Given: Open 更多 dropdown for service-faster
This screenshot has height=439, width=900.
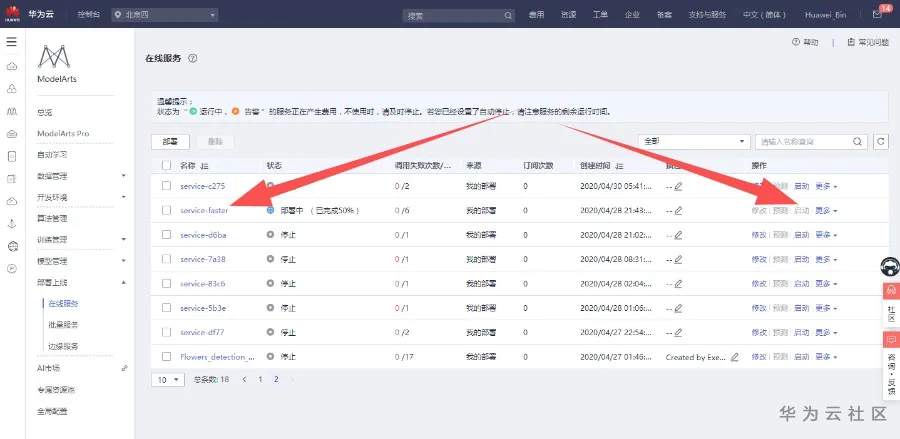Looking at the screenshot, I should point(826,211).
